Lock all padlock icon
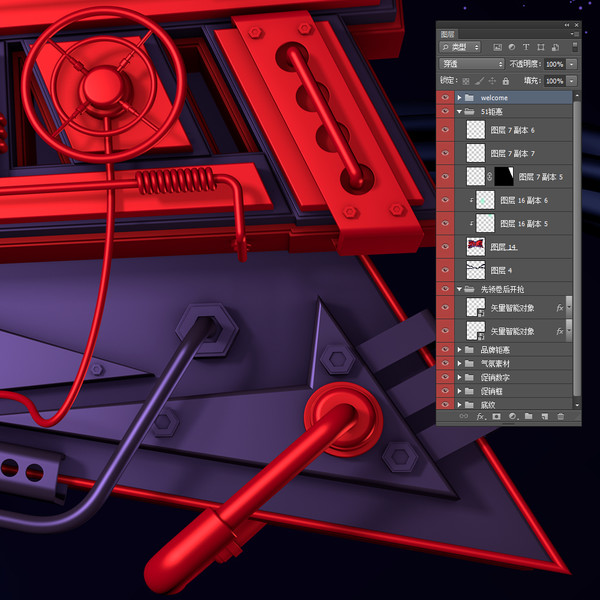This screenshot has width=600, height=600. (x=505, y=81)
